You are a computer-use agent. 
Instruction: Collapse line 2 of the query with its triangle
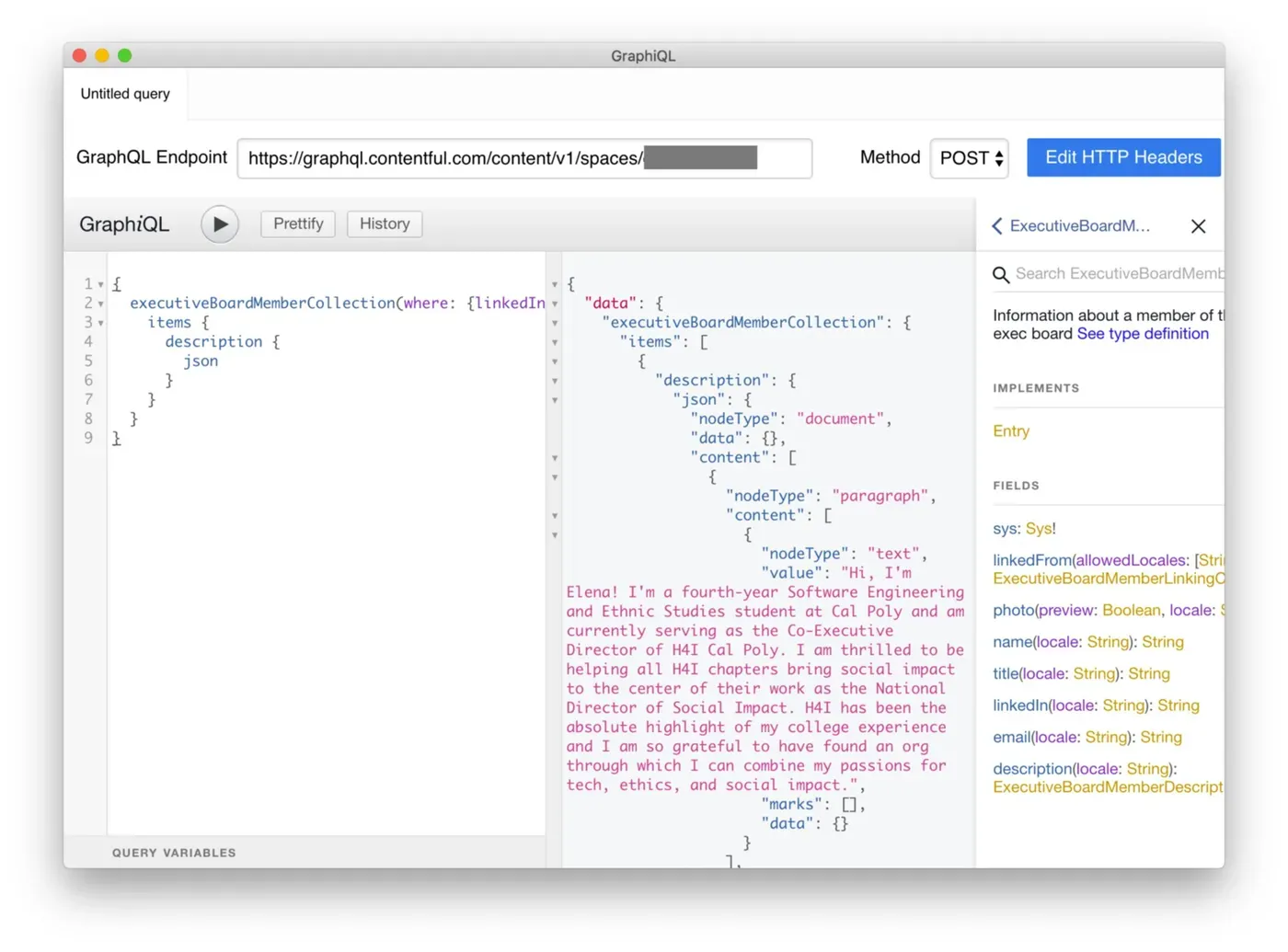coord(100,303)
